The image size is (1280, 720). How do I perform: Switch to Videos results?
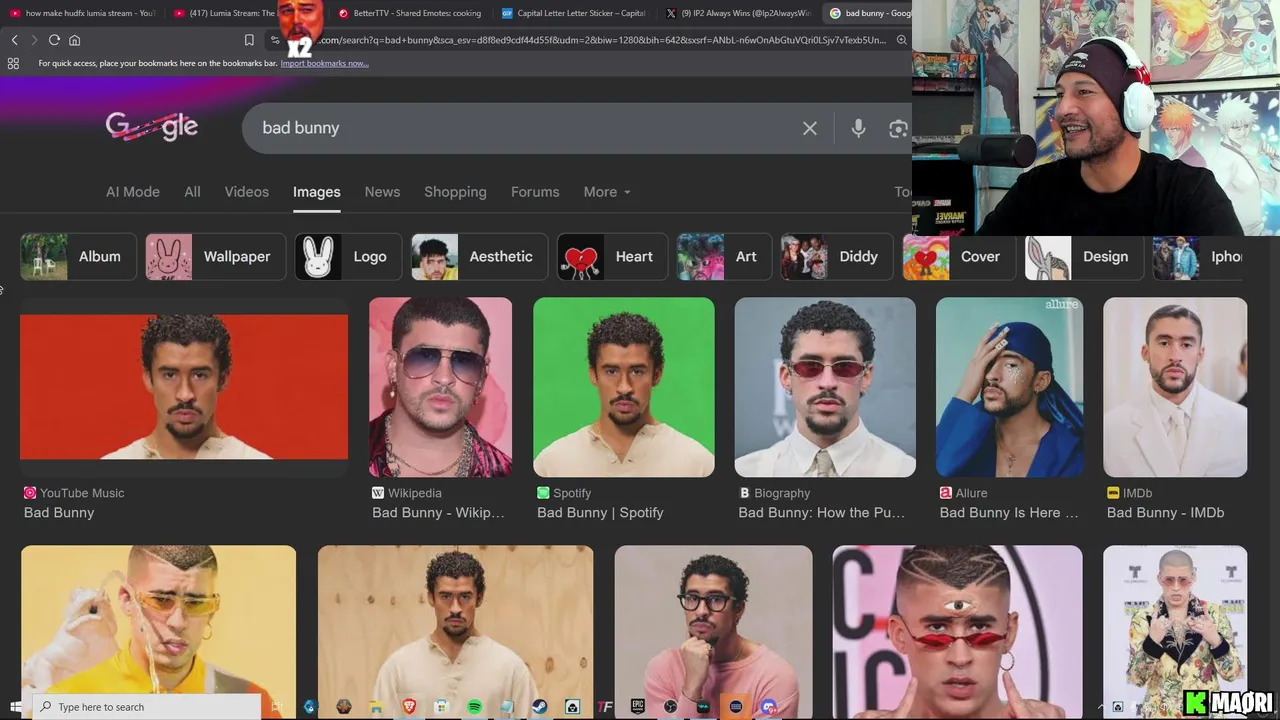(247, 192)
